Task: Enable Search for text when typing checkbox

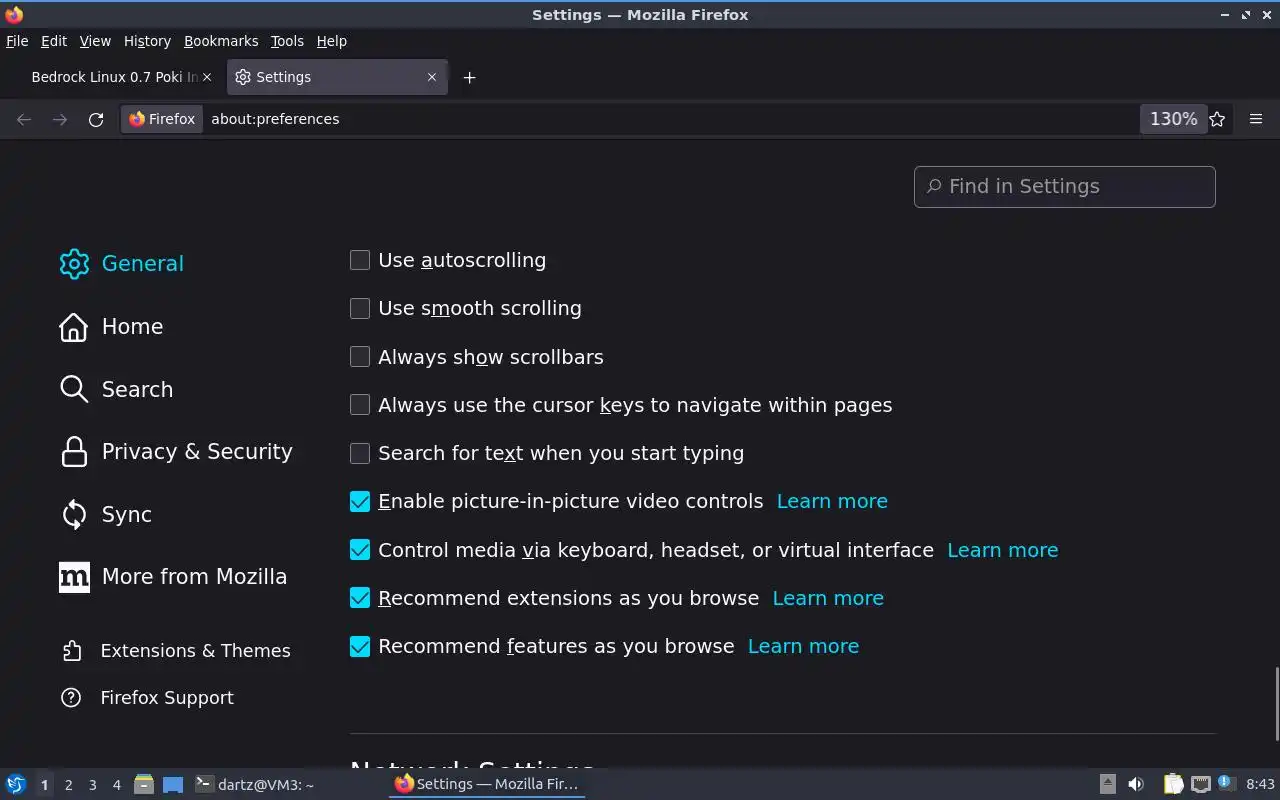Action: tap(360, 453)
